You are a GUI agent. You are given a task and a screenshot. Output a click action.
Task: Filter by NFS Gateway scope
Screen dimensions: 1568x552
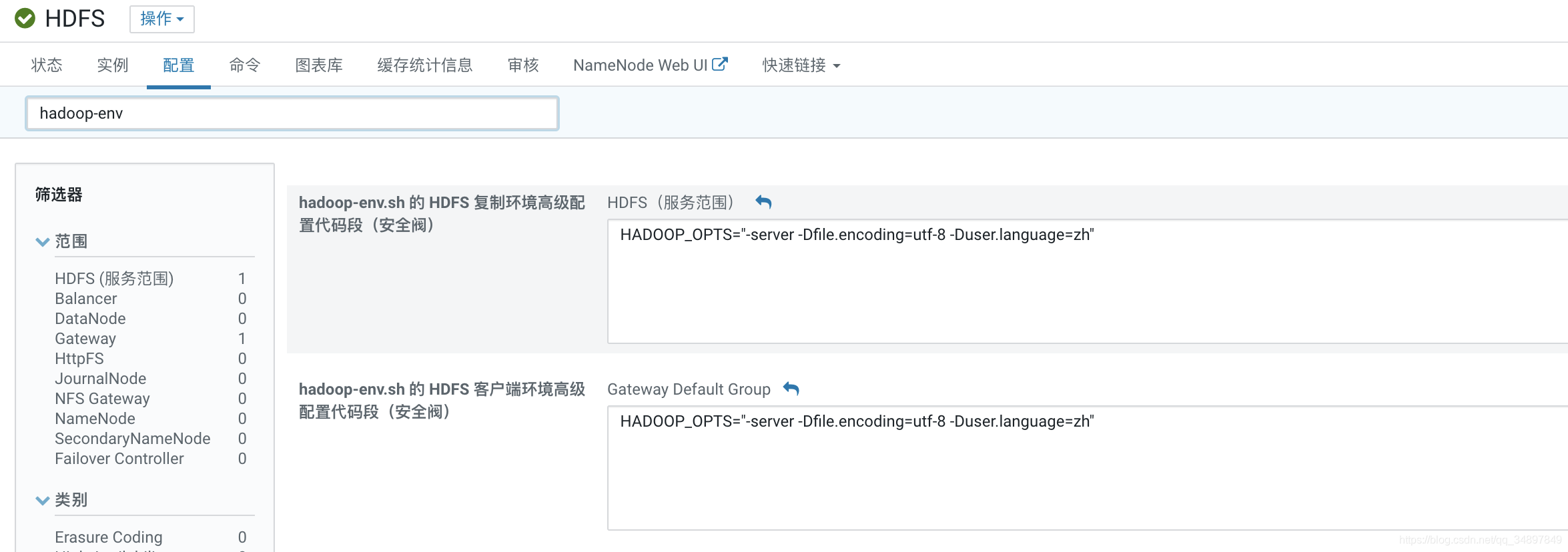[102, 399]
